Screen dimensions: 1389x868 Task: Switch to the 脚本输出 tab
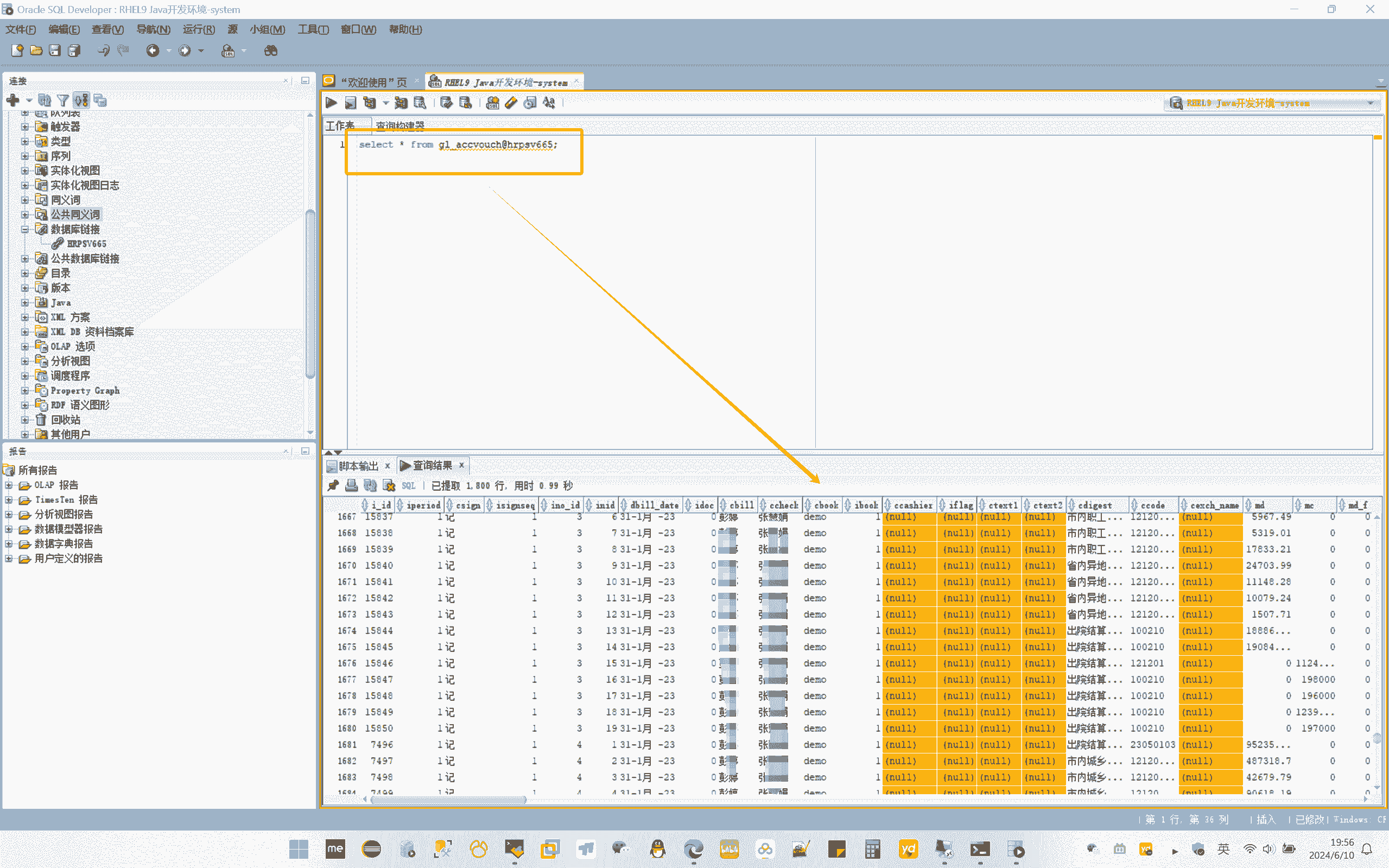pyautogui.click(x=358, y=466)
